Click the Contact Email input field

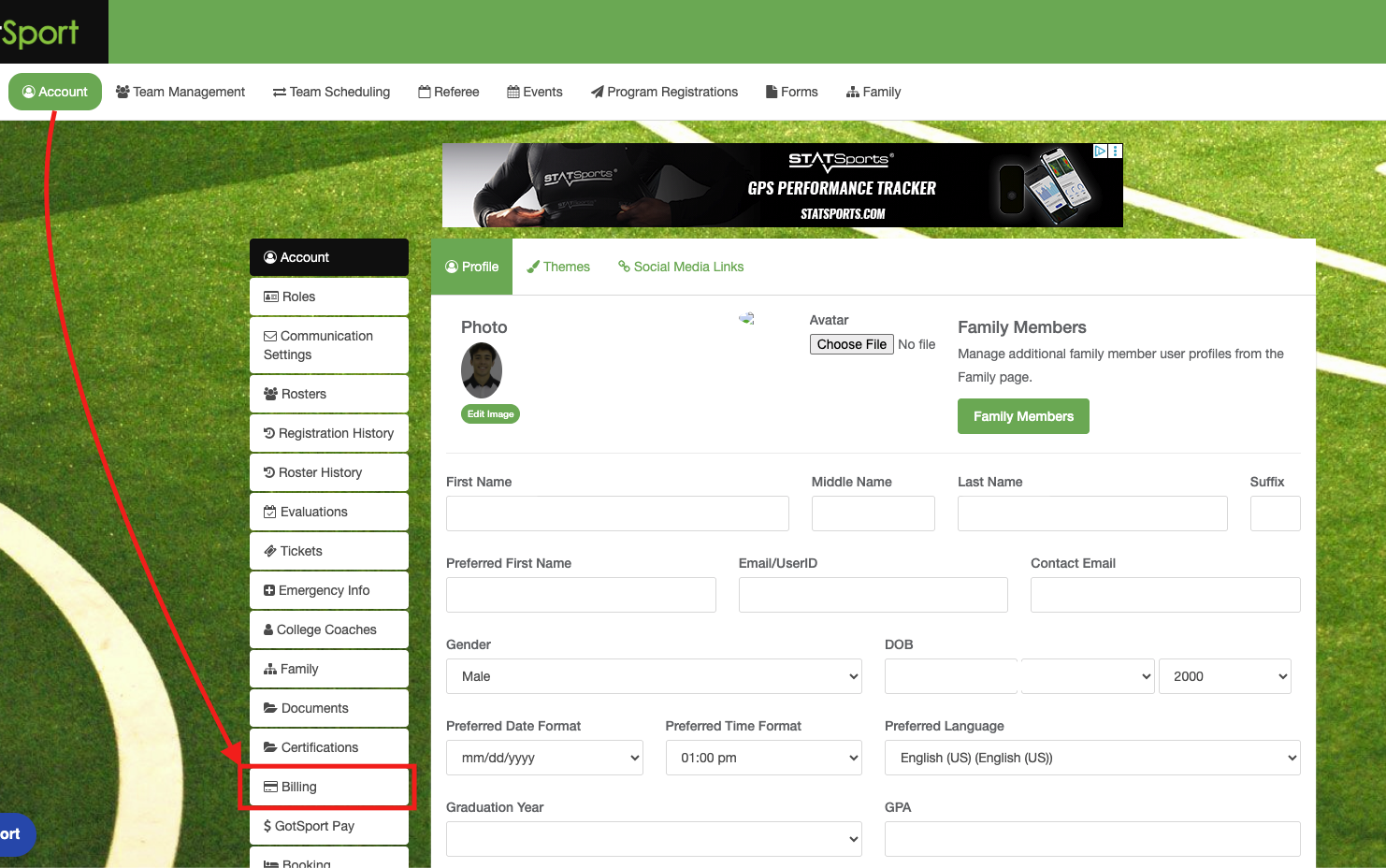coord(1165,595)
